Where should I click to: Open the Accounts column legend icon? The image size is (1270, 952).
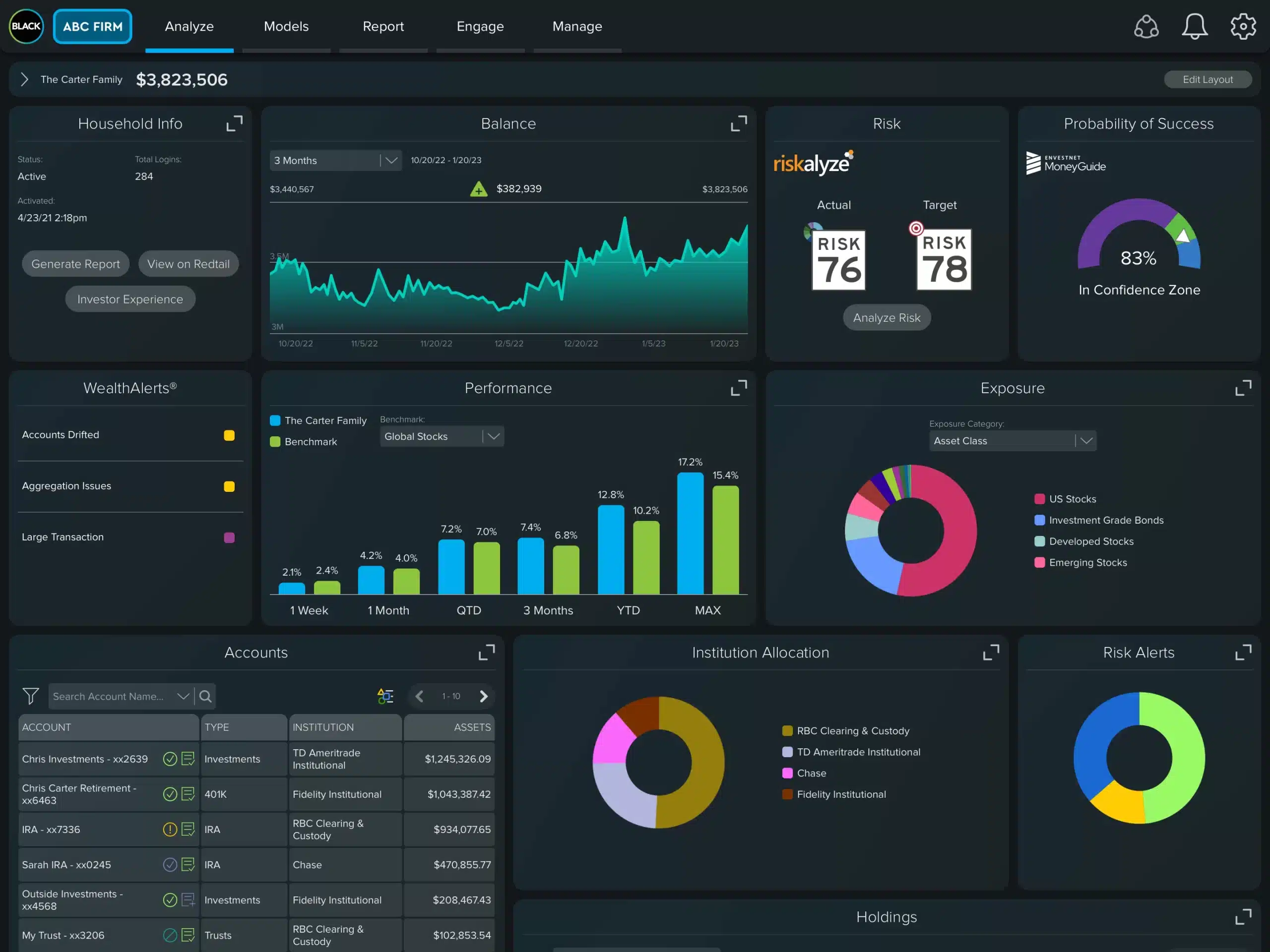[385, 696]
